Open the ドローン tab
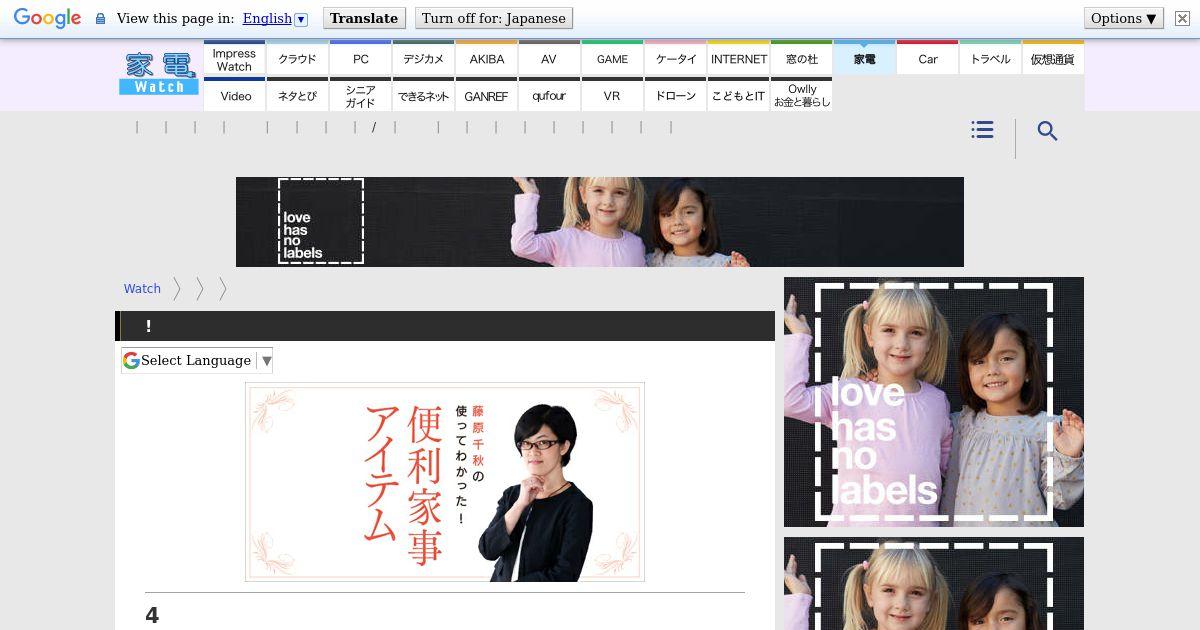Screen dimensions: 1200x630 coord(675,96)
